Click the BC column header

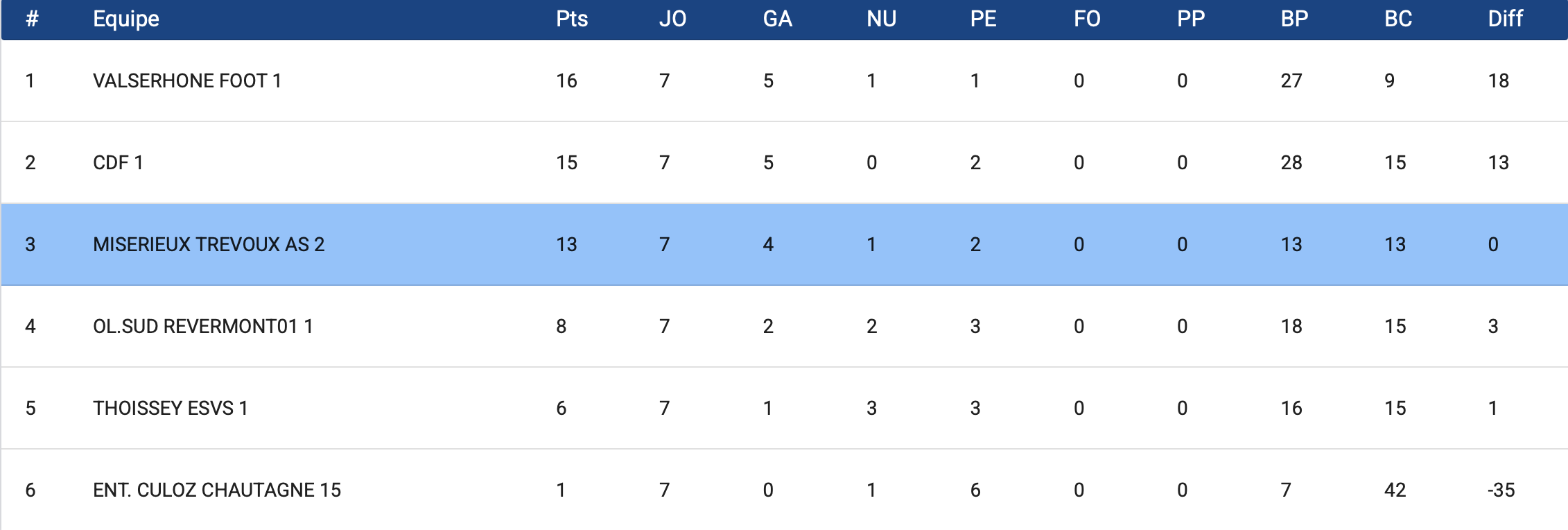pos(1398,19)
